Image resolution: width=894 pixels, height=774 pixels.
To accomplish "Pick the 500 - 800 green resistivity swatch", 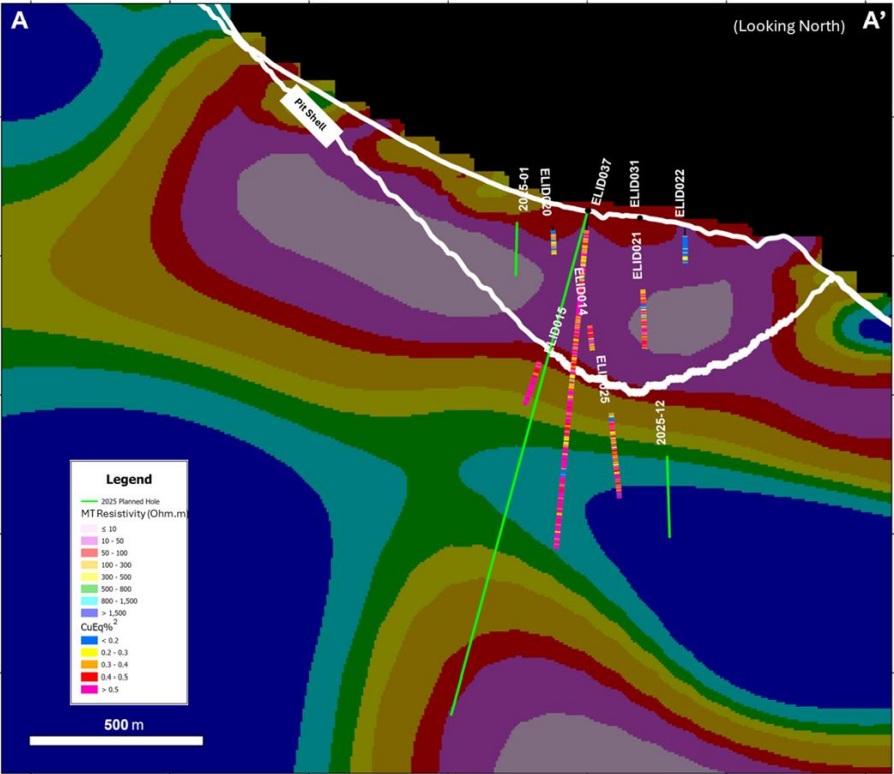I will 90,589.
